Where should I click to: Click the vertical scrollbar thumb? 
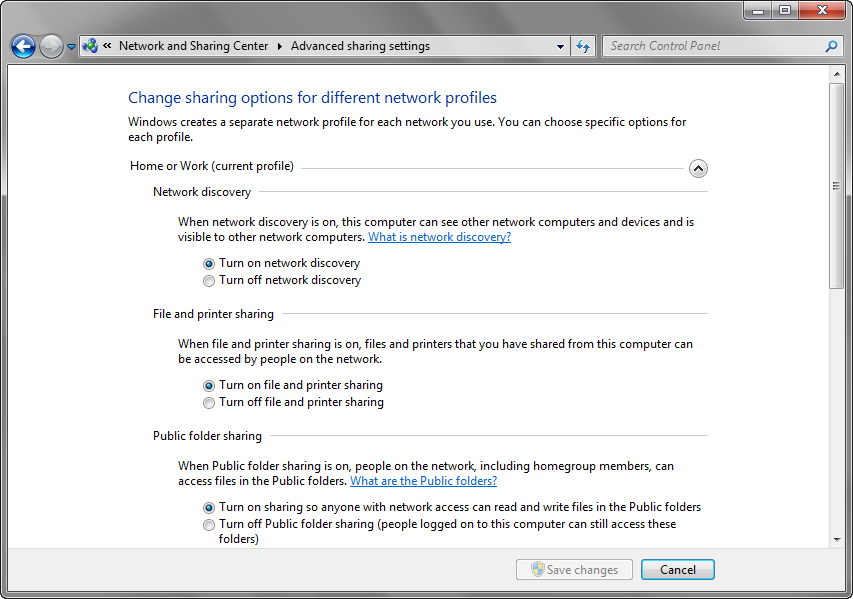pos(837,186)
